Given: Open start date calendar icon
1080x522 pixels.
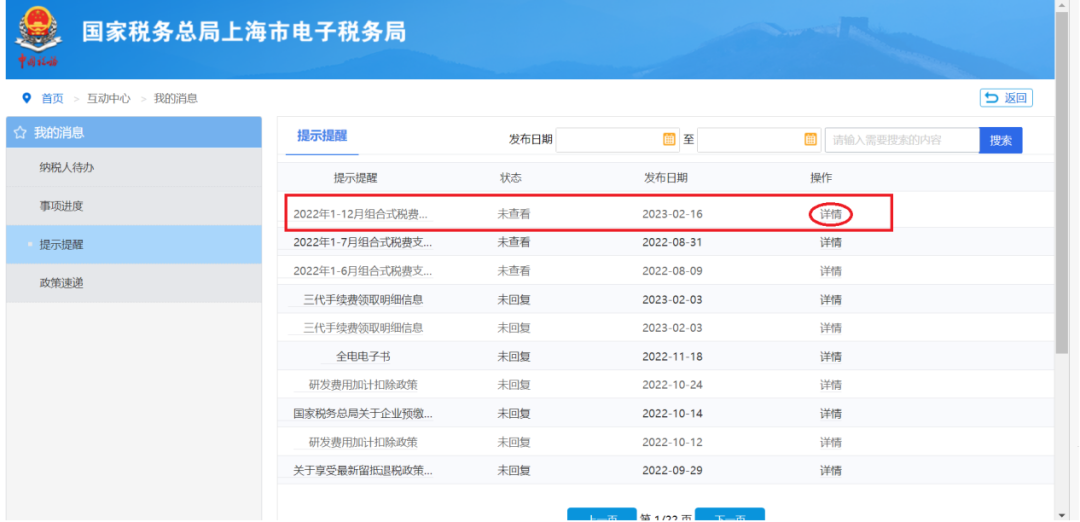Looking at the screenshot, I should pos(668,139).
